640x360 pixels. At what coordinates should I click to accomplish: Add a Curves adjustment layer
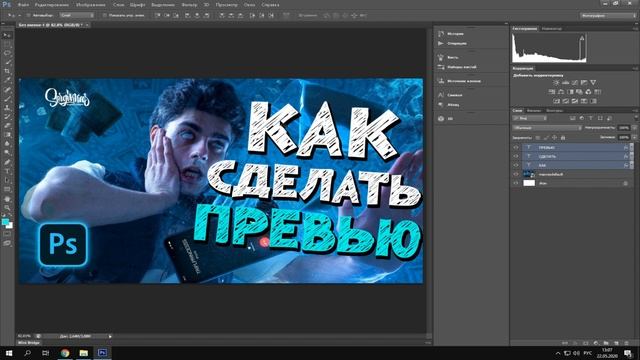pyautogui.click(x=575, y=82)
